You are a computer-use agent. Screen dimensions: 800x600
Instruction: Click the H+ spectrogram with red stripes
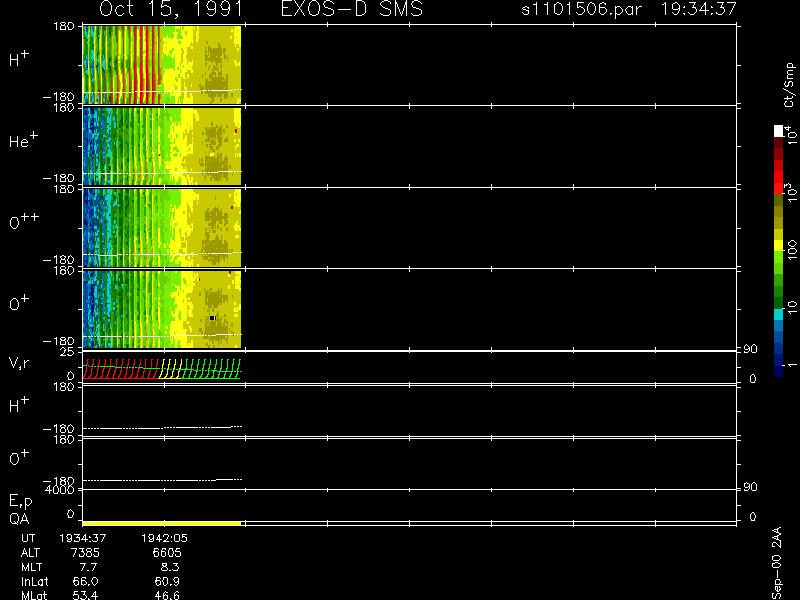[x=162, y=65]
